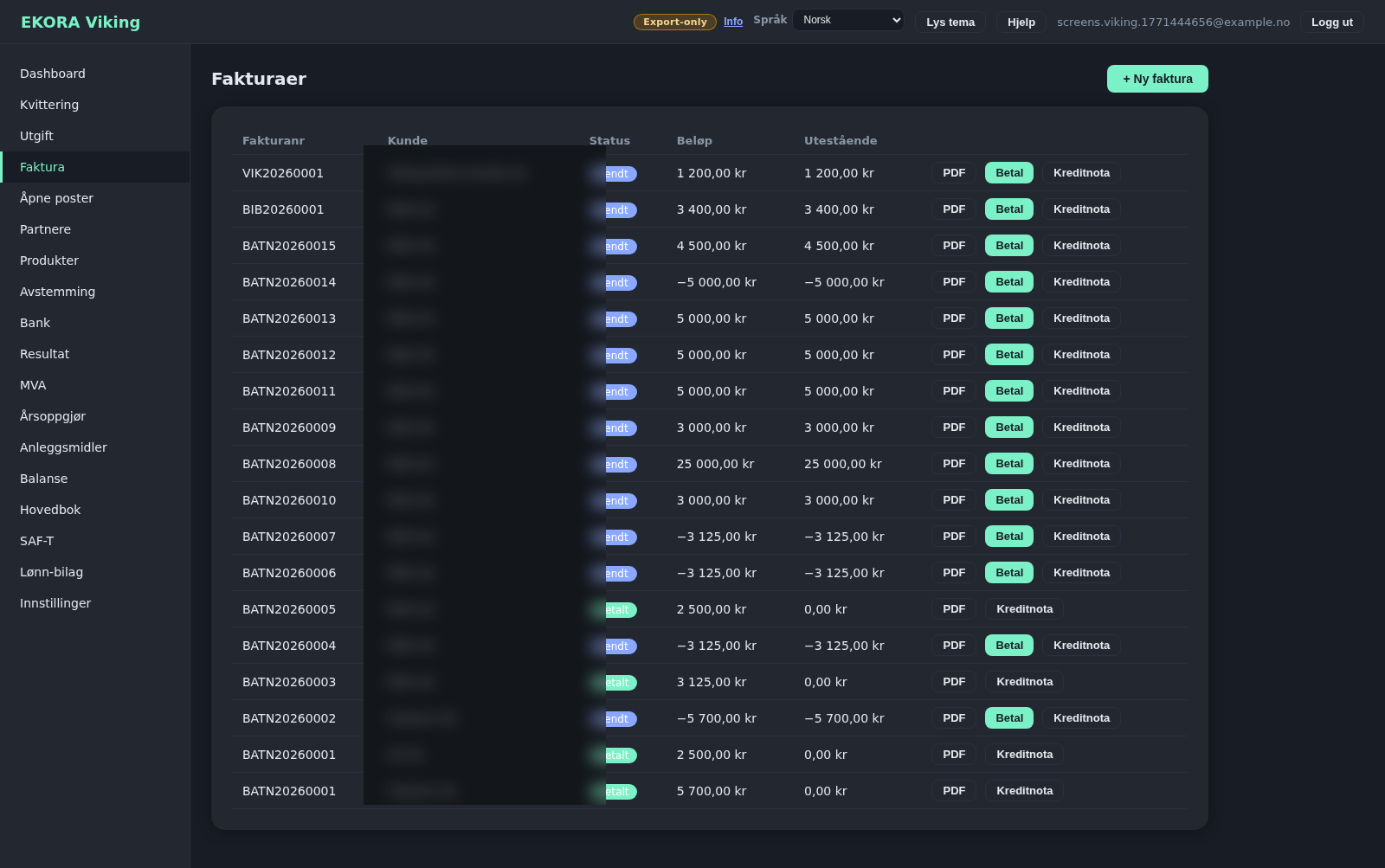1385x868 pixels.
Task: Open the MVA sidebar page
Action: pos(33,385)
